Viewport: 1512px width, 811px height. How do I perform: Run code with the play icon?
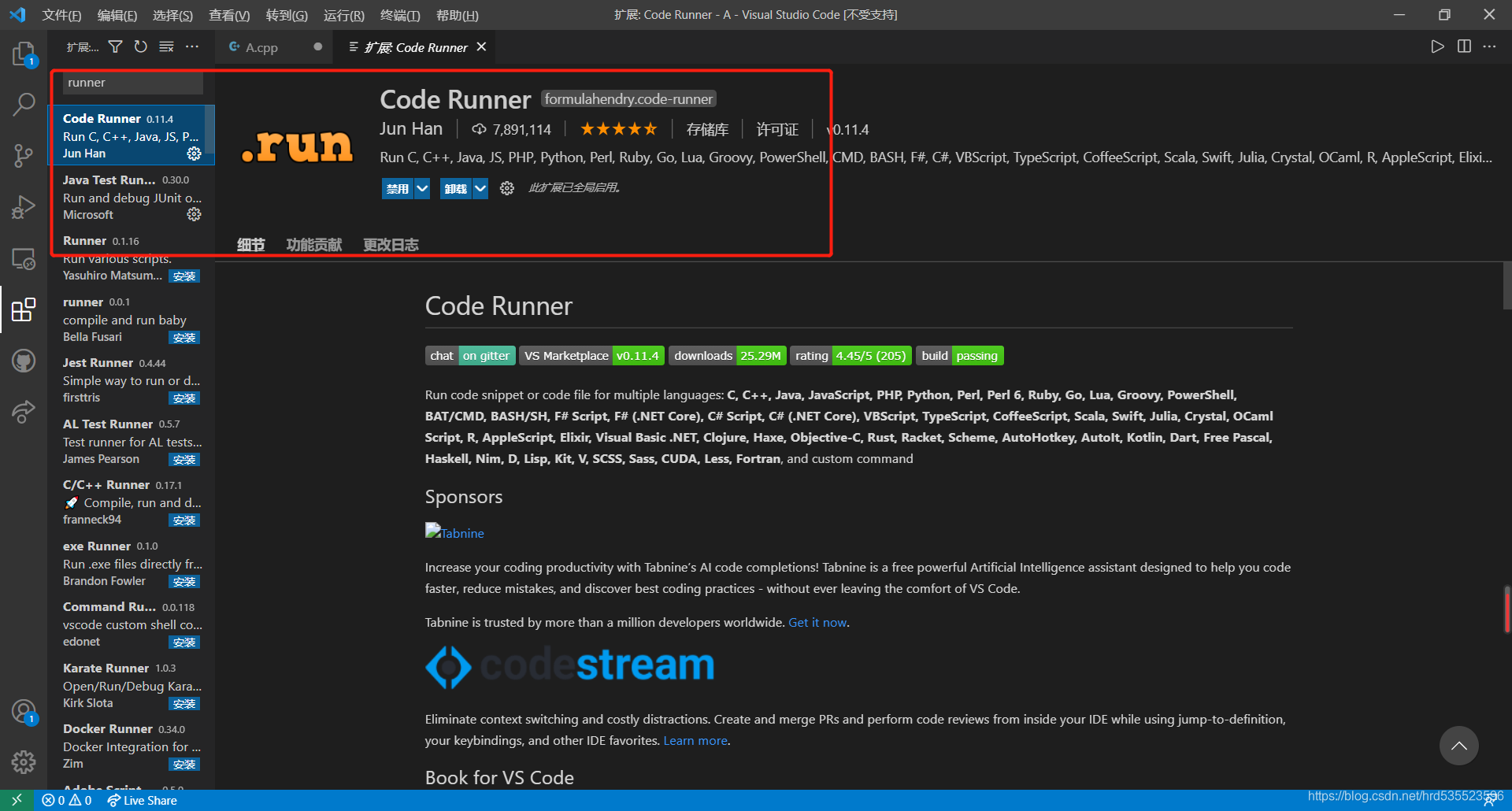pos(1437,46)
